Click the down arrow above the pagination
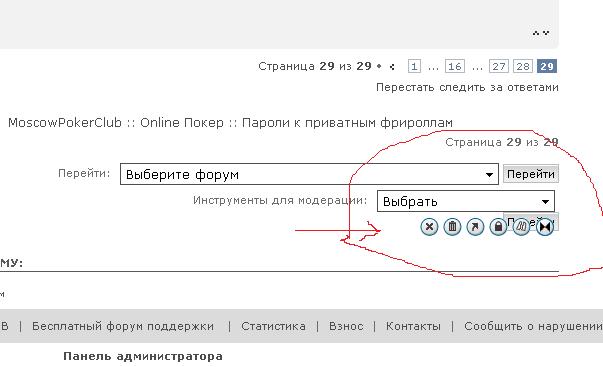The image size is (603, 367). coord(546,33)
